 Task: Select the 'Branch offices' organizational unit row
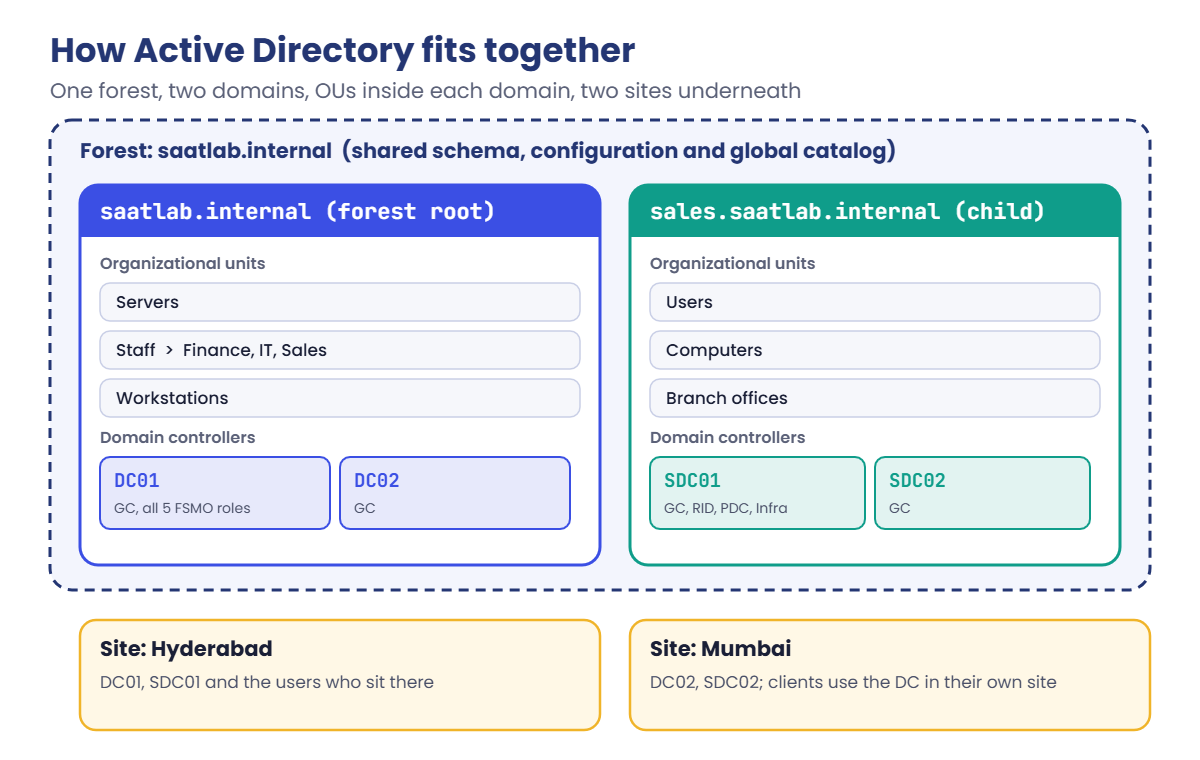click(875, 398)
